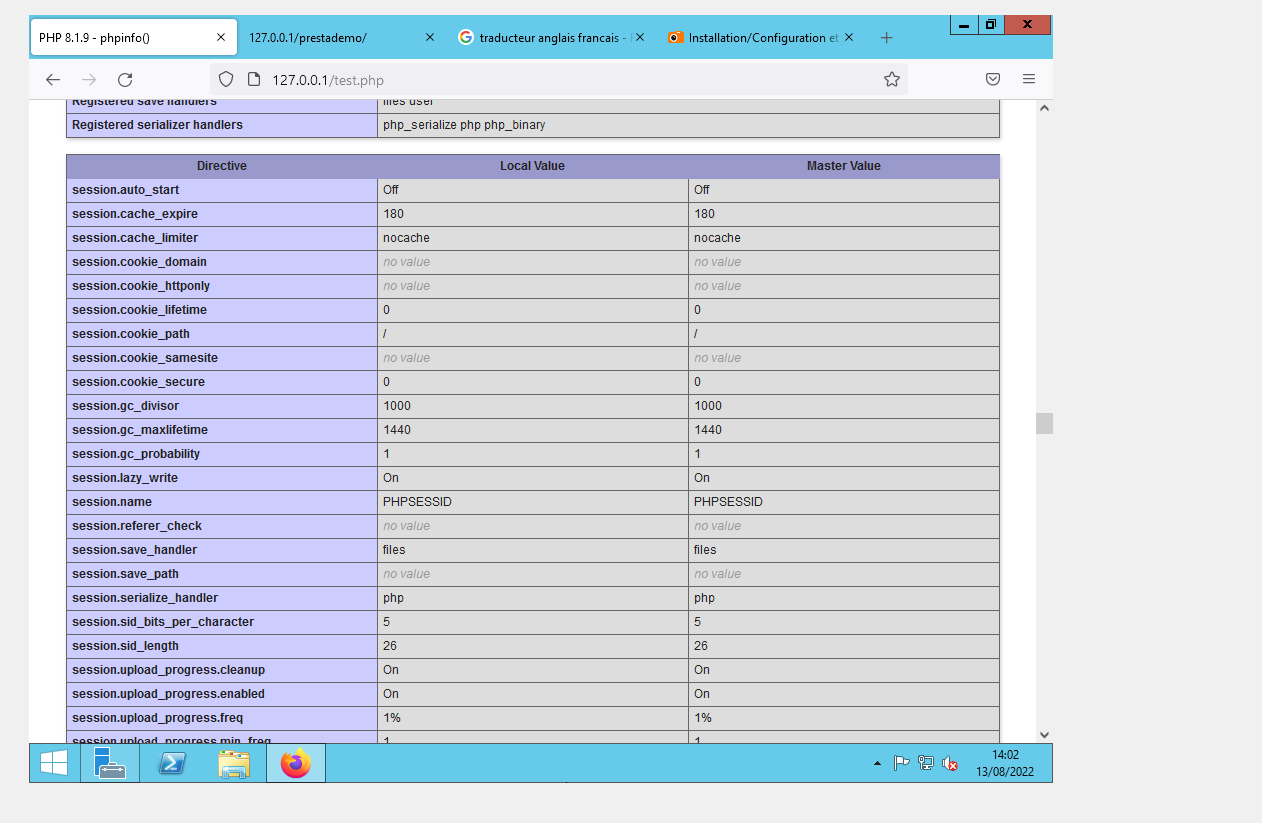Image resolution: width=1262 pixels, height=823 pixels.
Task: Open the Pocket save icon
Action: click(993, 80)
